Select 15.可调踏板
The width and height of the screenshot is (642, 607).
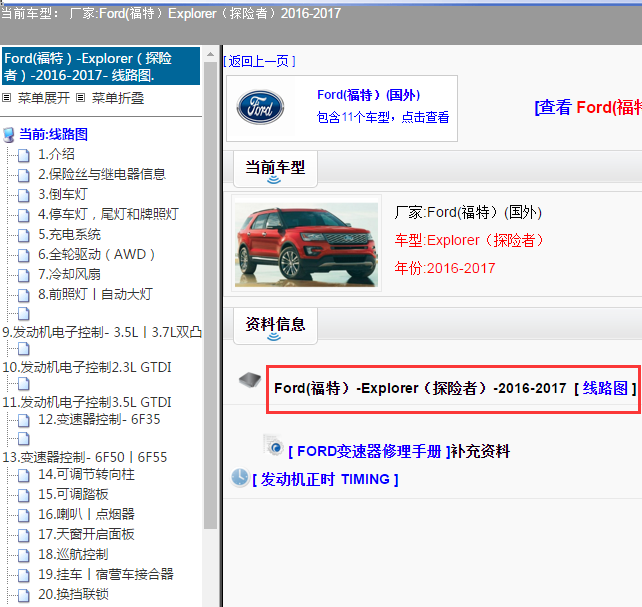(x=73, y=494)
